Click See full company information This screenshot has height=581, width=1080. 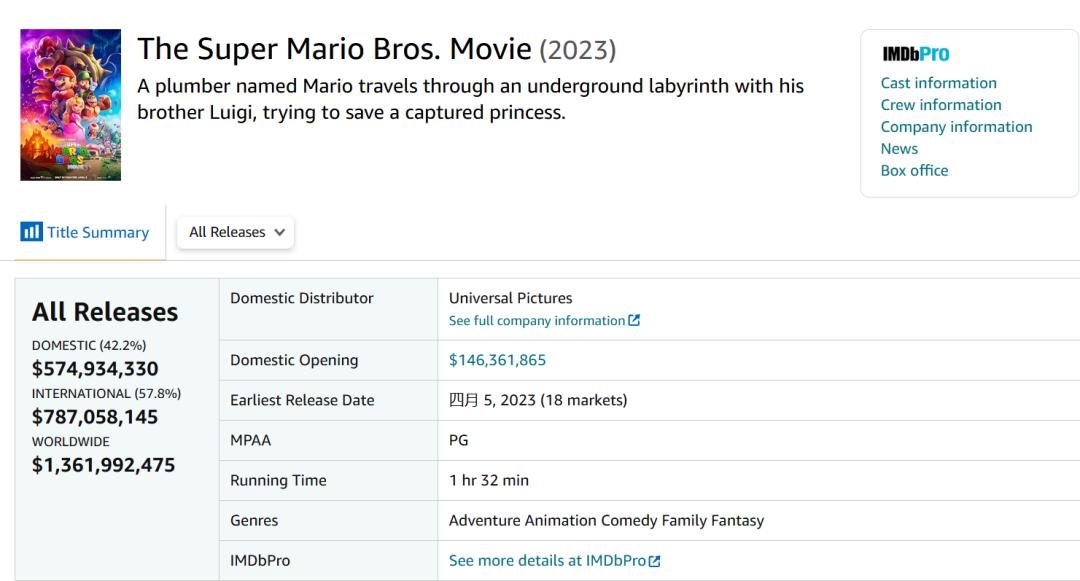pos(536,321)
